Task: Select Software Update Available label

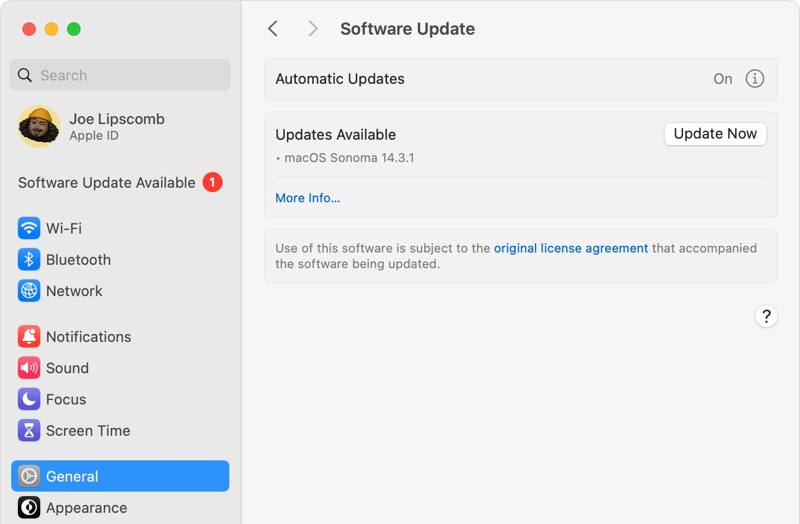Action: (107, 183)
